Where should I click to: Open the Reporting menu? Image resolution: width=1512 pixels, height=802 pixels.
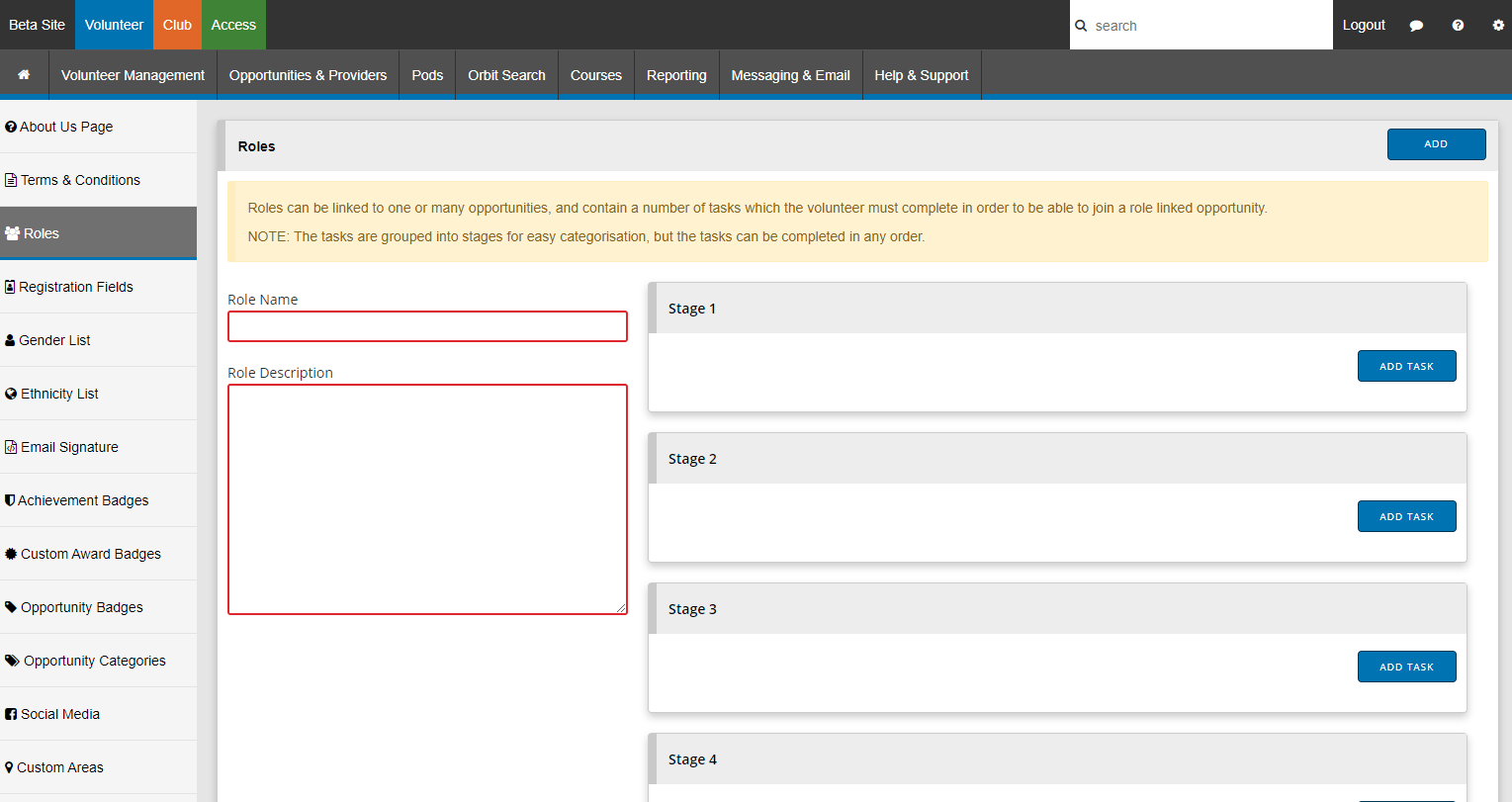click(676, 75)
